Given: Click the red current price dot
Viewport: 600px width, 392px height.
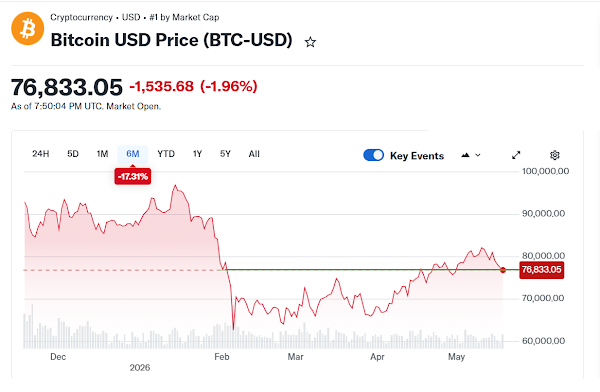Looking at the screenshot, I should (x=503, y=270).
